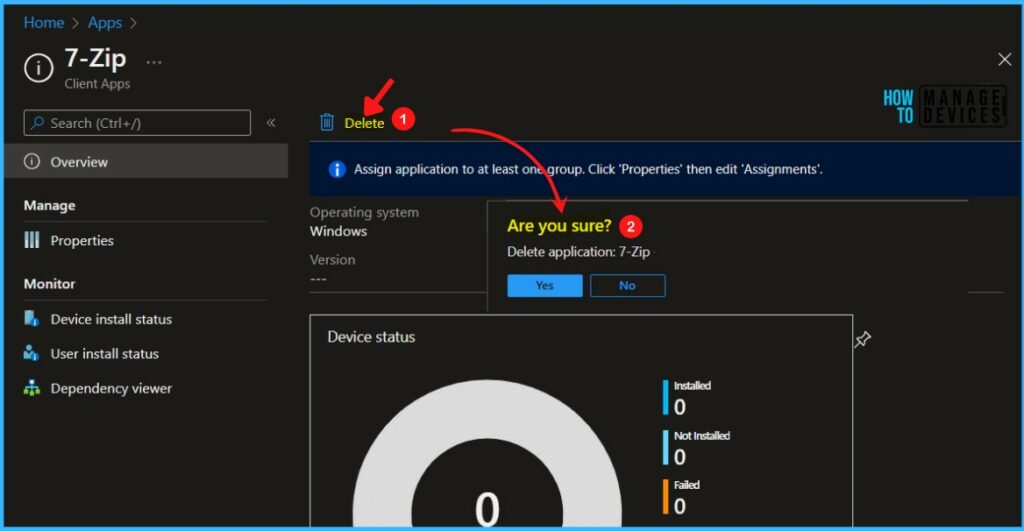Click the Failed count legend
The height and width of the screenshot is (531, 1024).
pyautogui.click(x=682, y=497)
